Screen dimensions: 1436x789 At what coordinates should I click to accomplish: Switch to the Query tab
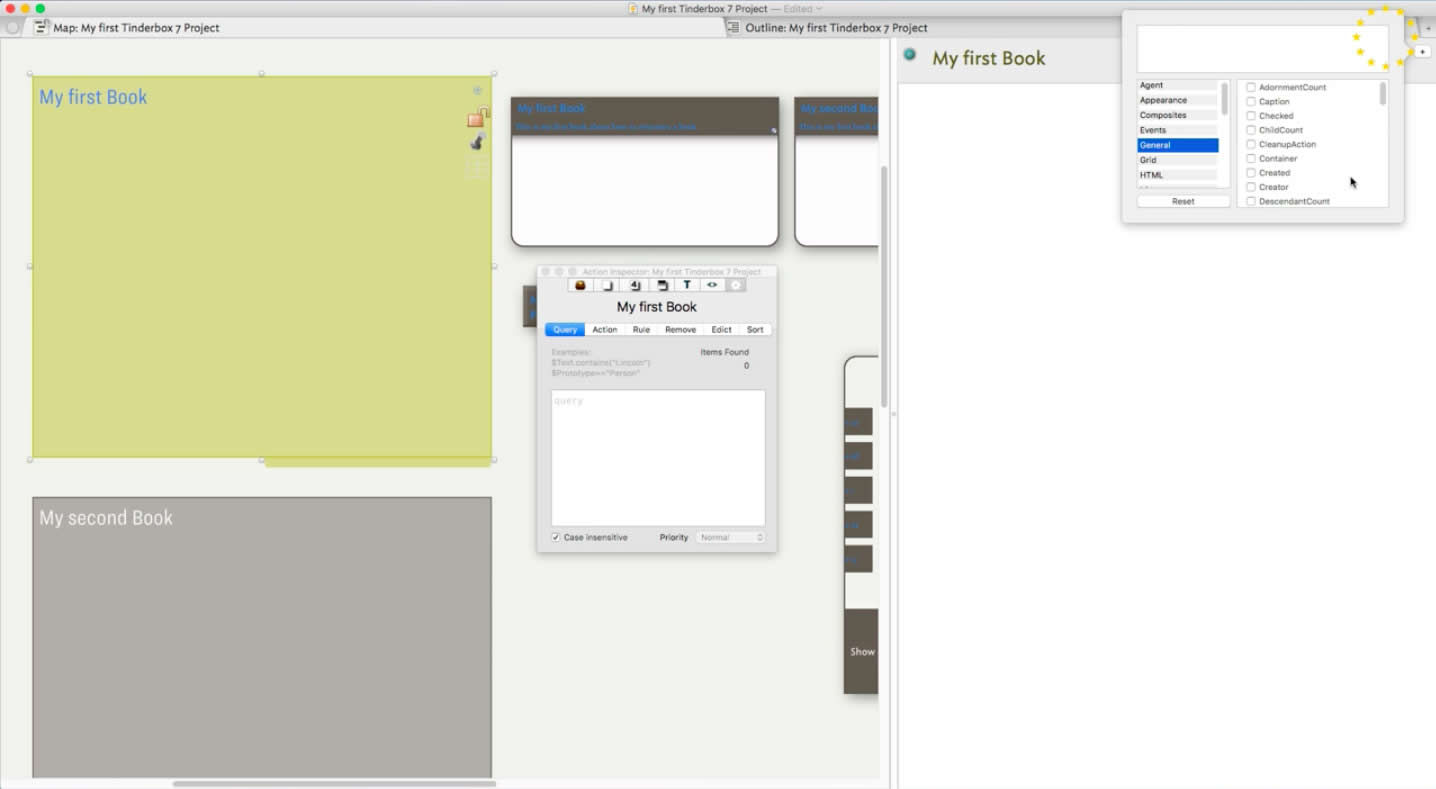565,329
